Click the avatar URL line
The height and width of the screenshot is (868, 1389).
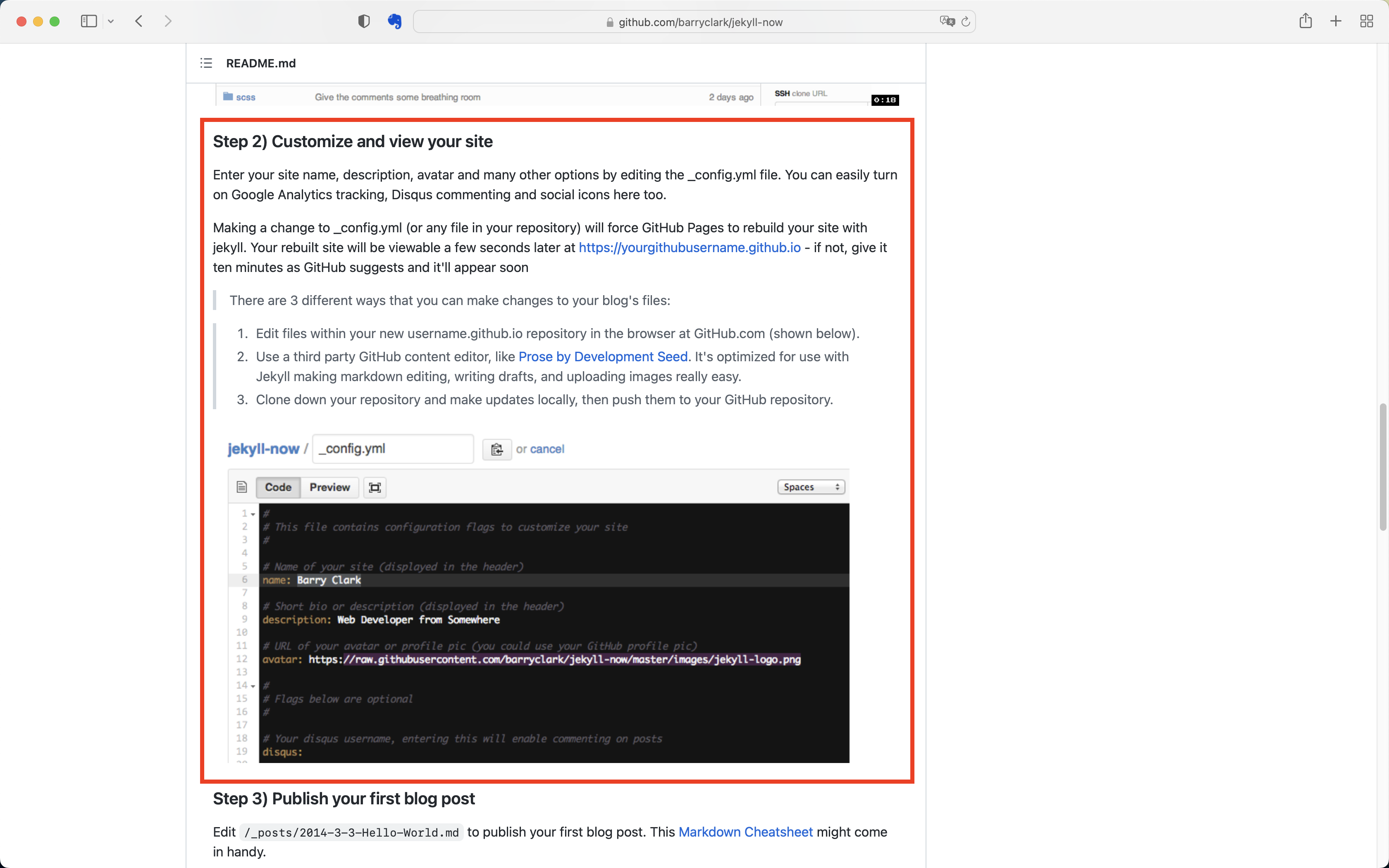532,659
